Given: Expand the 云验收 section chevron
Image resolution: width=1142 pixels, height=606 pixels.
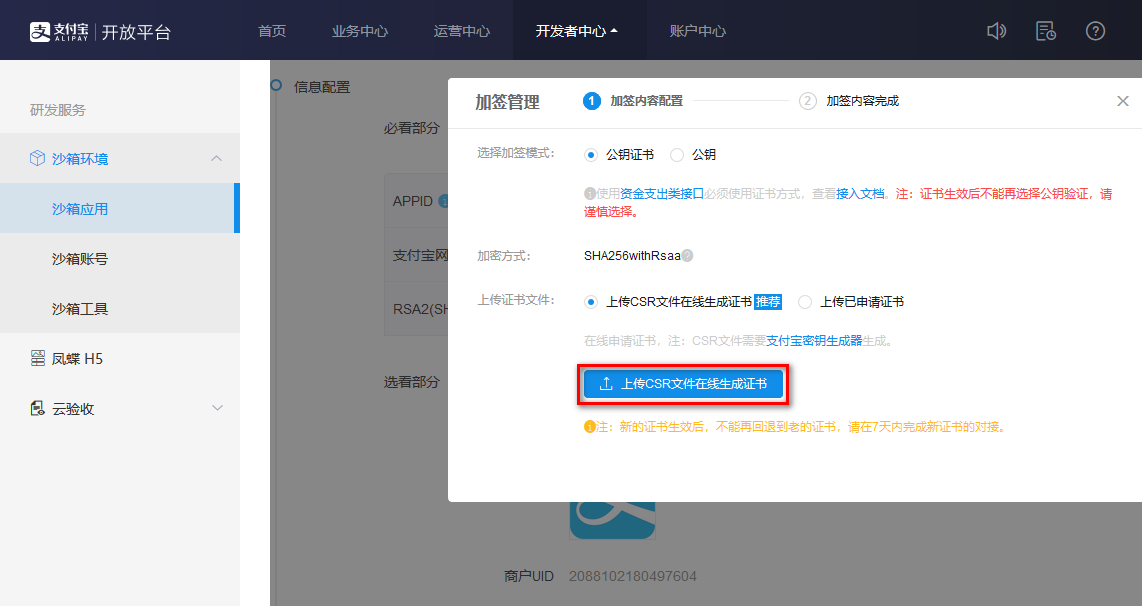Looking at the screenshot, I should pos(217,408).
